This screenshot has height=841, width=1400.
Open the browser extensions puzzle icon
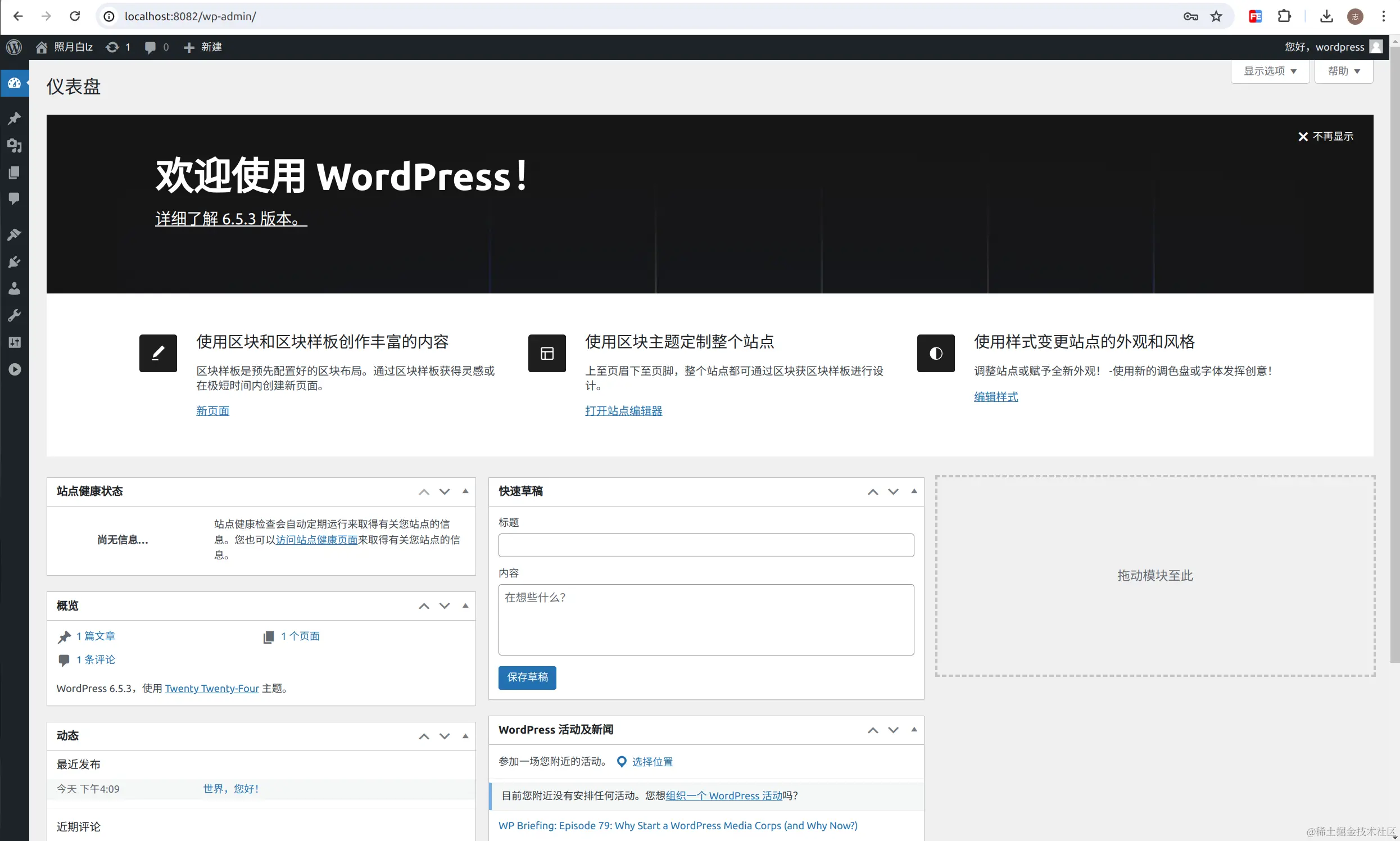[1284, 16]
